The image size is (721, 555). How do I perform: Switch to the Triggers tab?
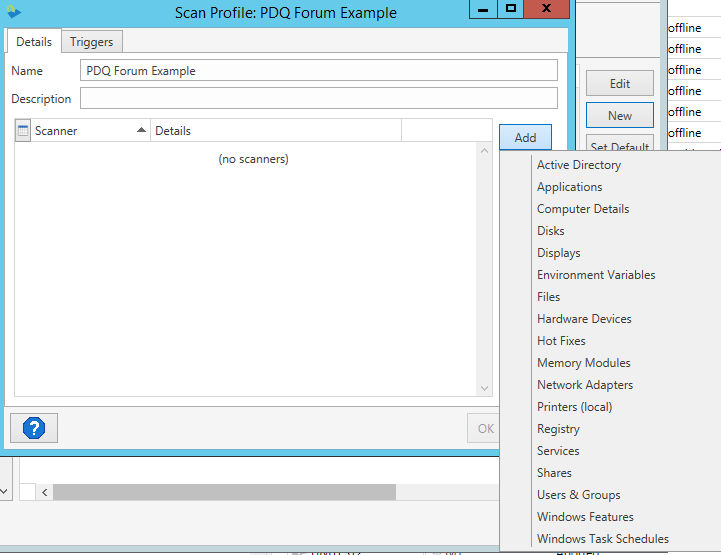[91, 42]
